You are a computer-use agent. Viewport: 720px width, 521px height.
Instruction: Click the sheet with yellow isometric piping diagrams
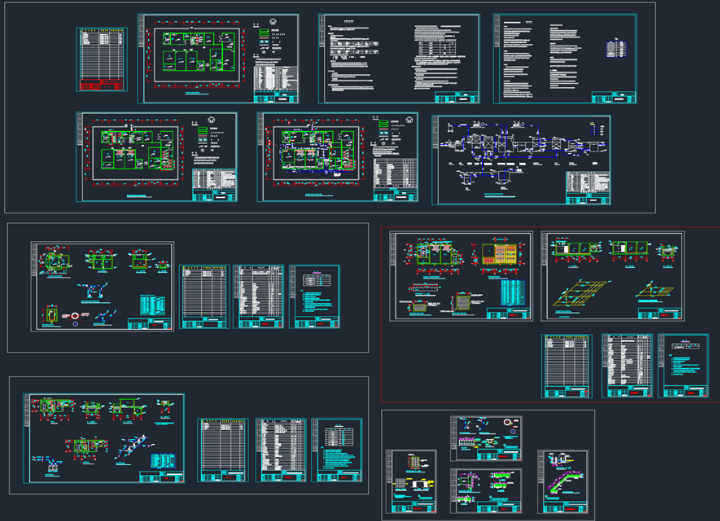tap(612, 276)
